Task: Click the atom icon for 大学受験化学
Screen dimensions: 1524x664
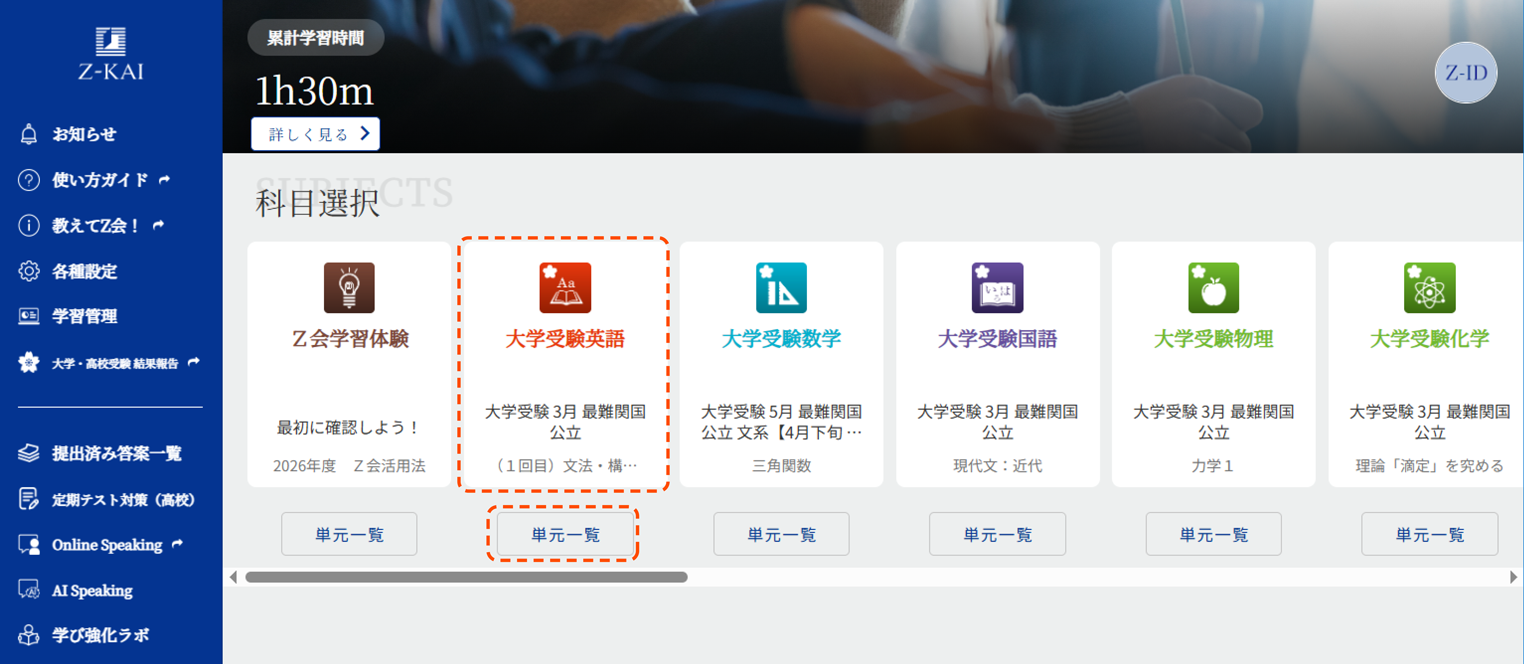Action: pos(1429,288)
